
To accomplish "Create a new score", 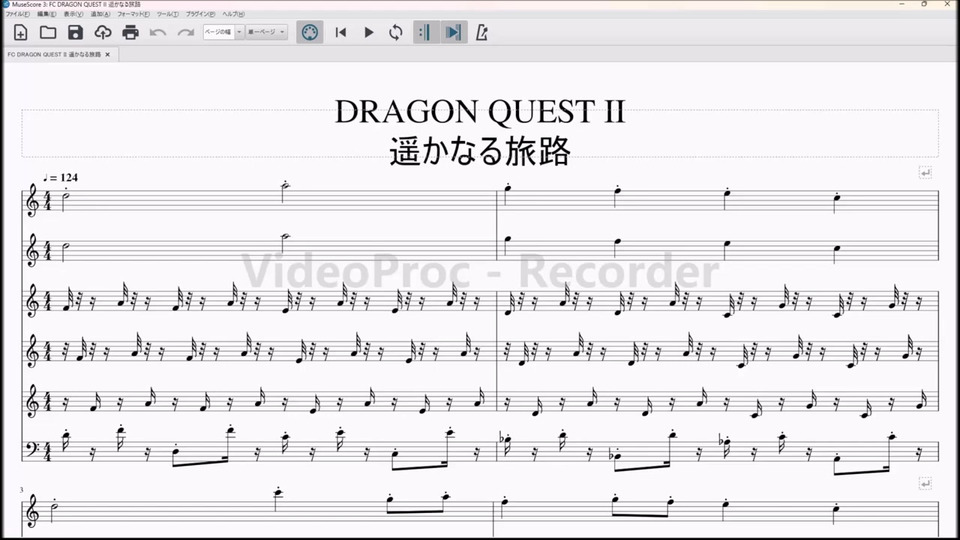I will [x=20, y=32].
